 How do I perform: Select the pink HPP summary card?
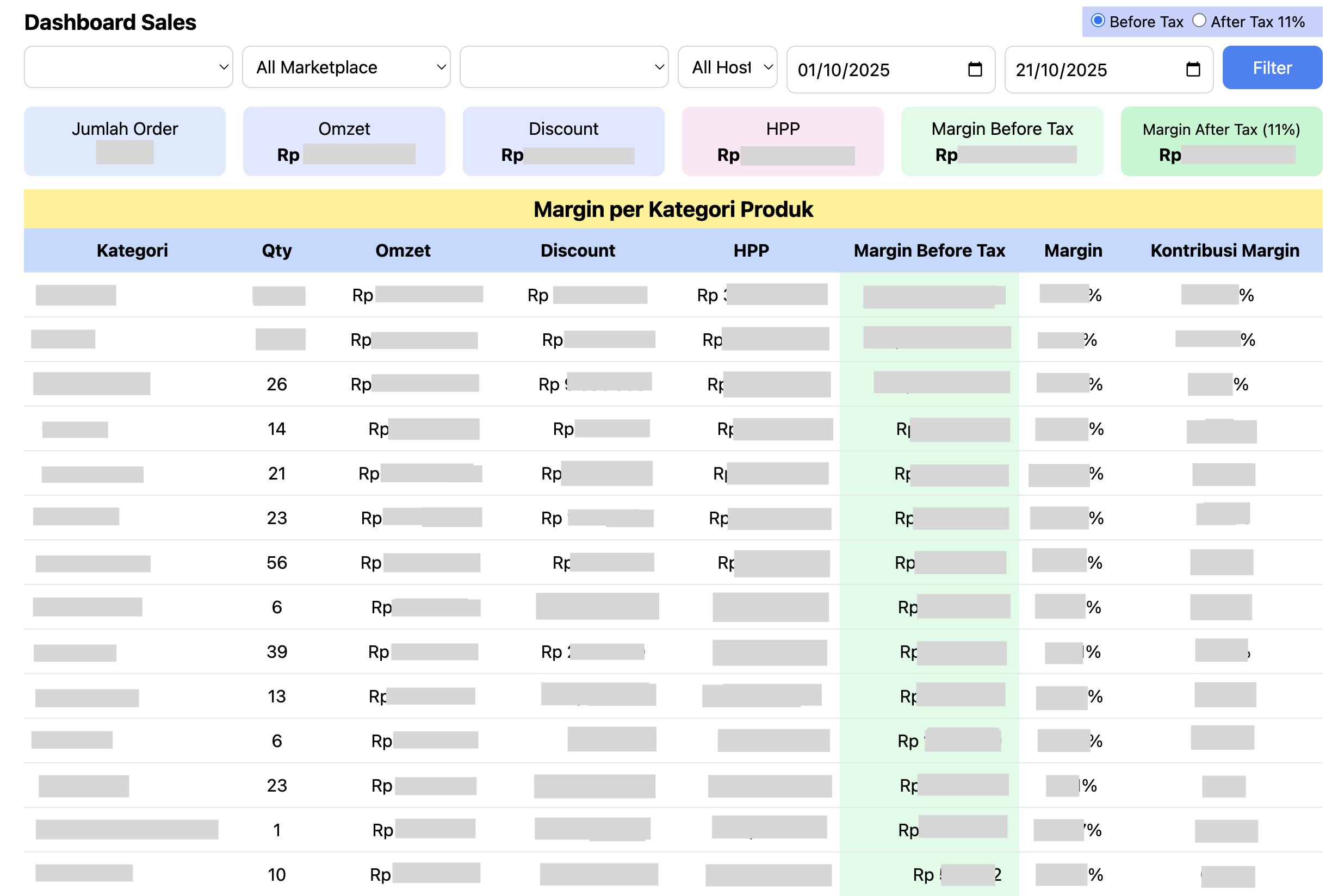[x=782, y=141]
